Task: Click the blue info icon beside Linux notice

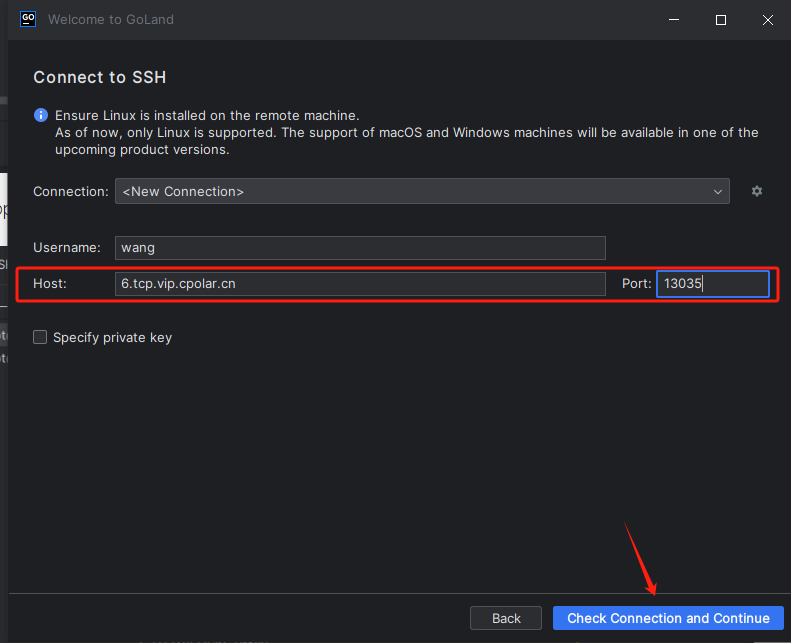Action: click(41, 115)
